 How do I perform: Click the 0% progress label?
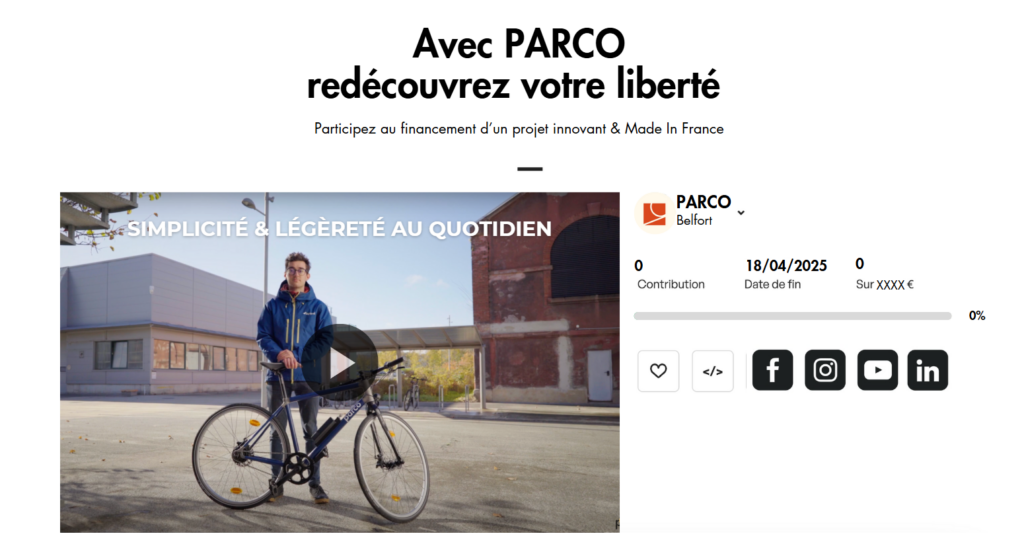(x=977, y=316)
